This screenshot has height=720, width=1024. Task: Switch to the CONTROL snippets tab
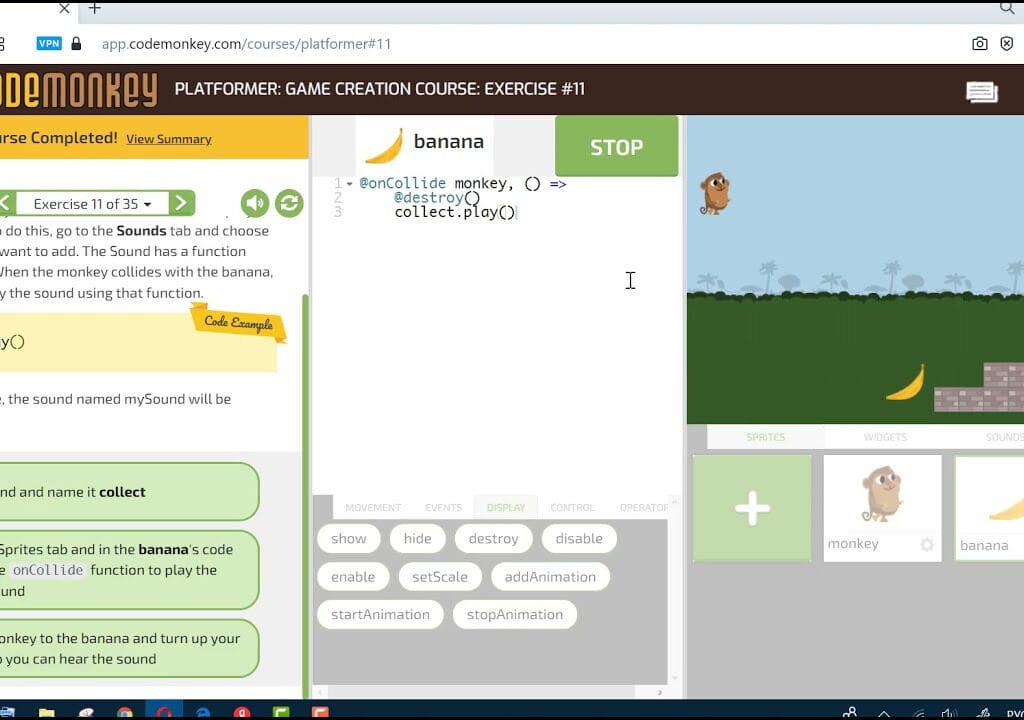tap(573, 508)
